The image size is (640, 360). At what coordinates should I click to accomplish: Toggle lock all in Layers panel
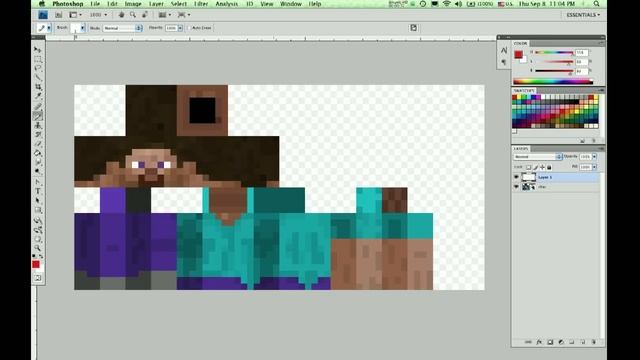tap(549, 167)
